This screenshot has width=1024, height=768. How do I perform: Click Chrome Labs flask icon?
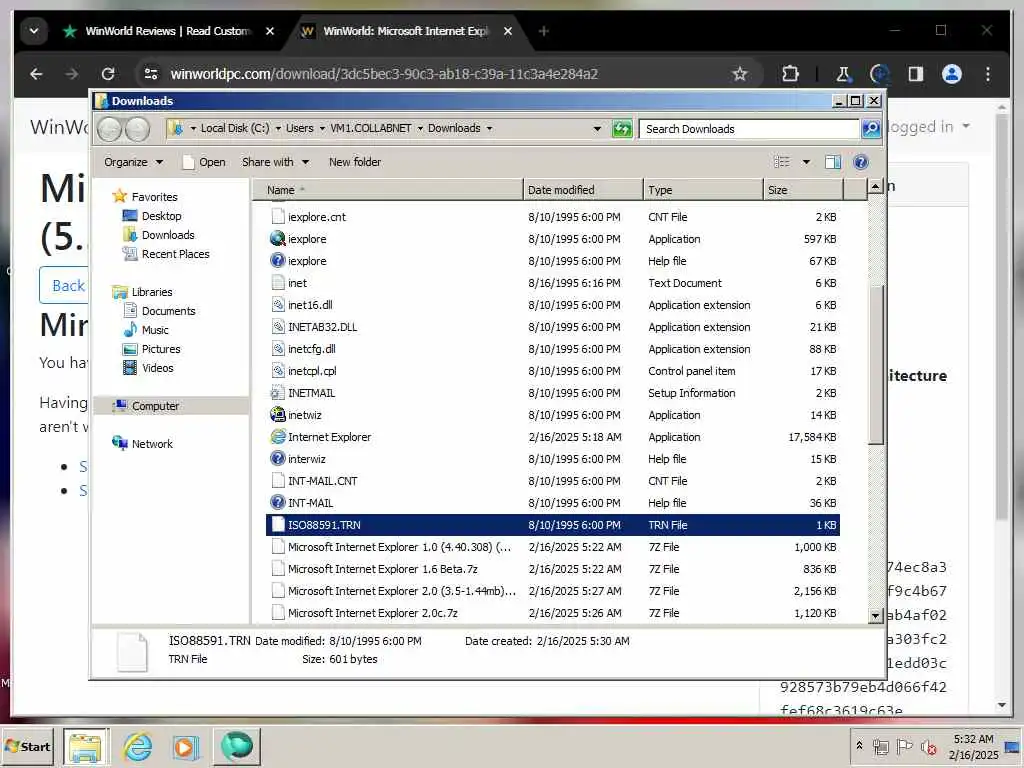click(843, 74)
